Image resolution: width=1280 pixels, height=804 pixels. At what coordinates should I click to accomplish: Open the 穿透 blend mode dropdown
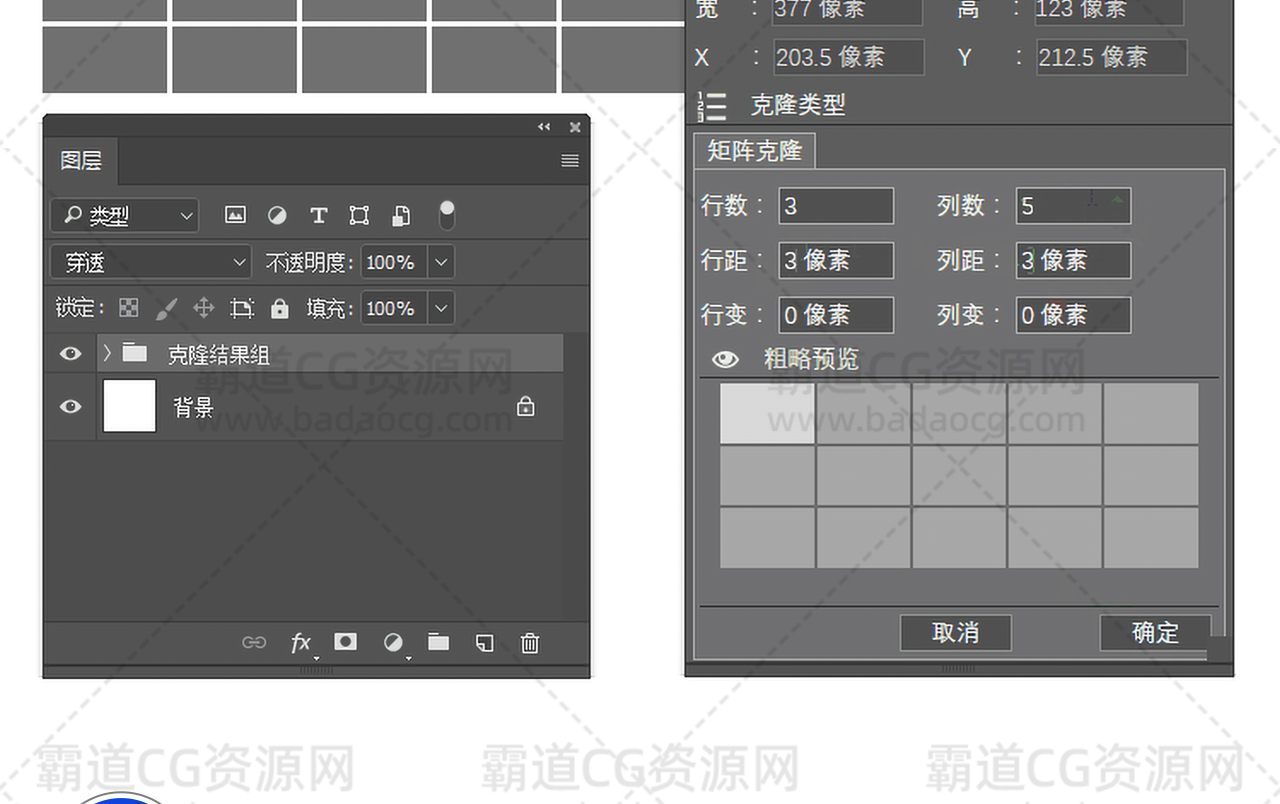click(150, 263)
